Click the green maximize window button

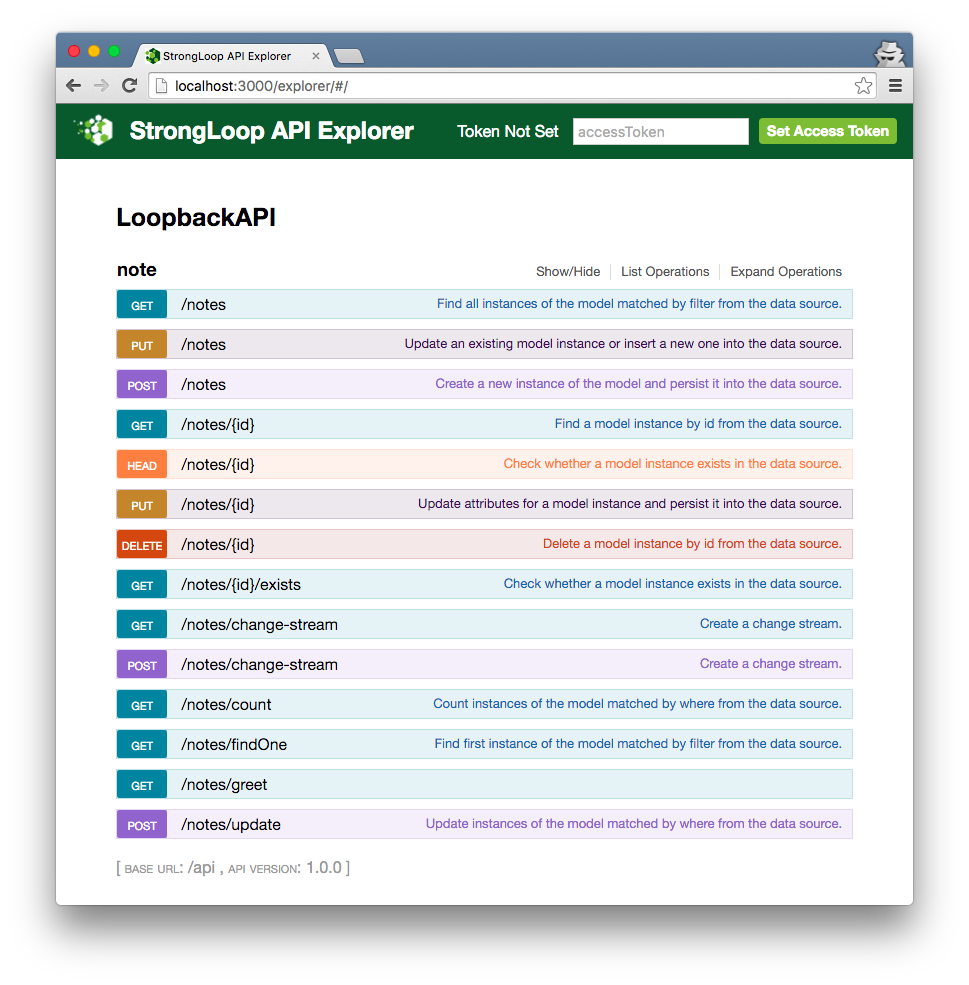(114, 51)
